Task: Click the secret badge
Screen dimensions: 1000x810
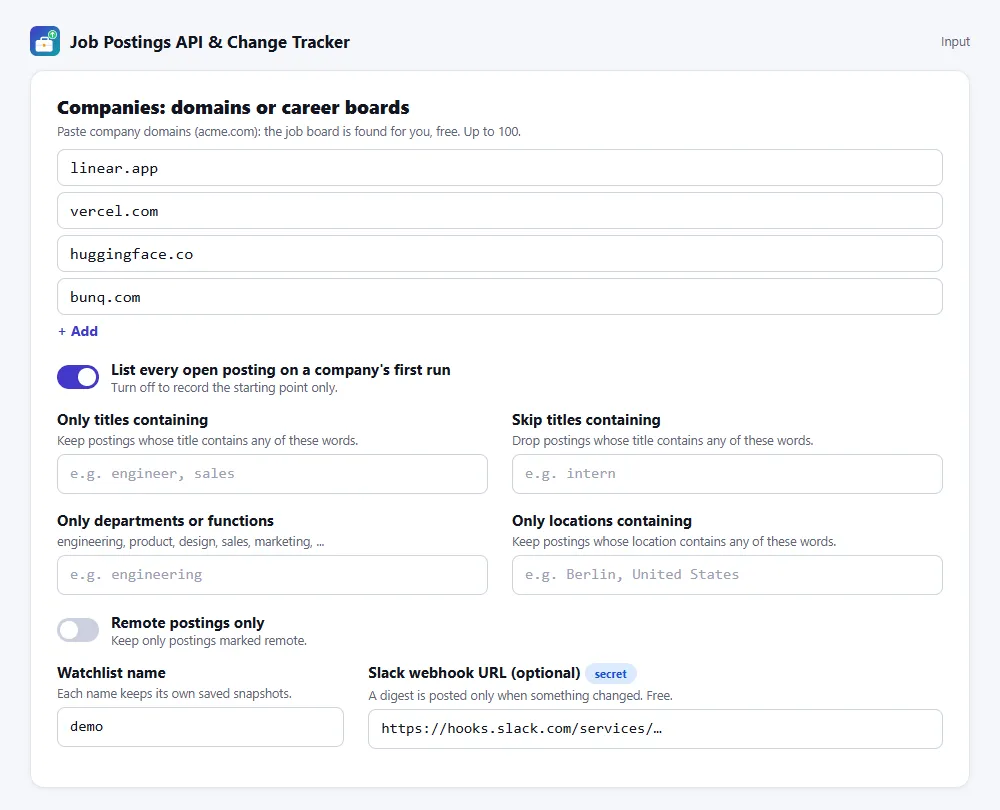Action: (610, 674)
